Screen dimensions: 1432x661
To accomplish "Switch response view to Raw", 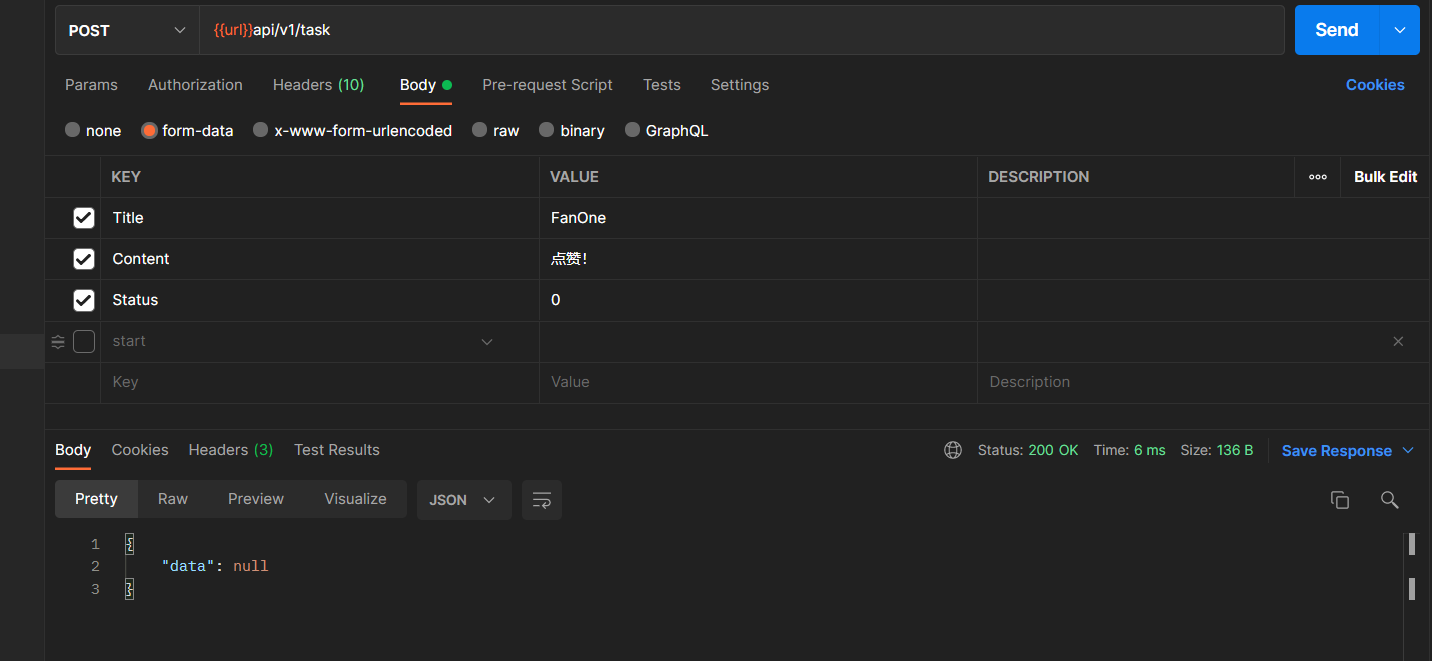I will [x=173, y=499].
